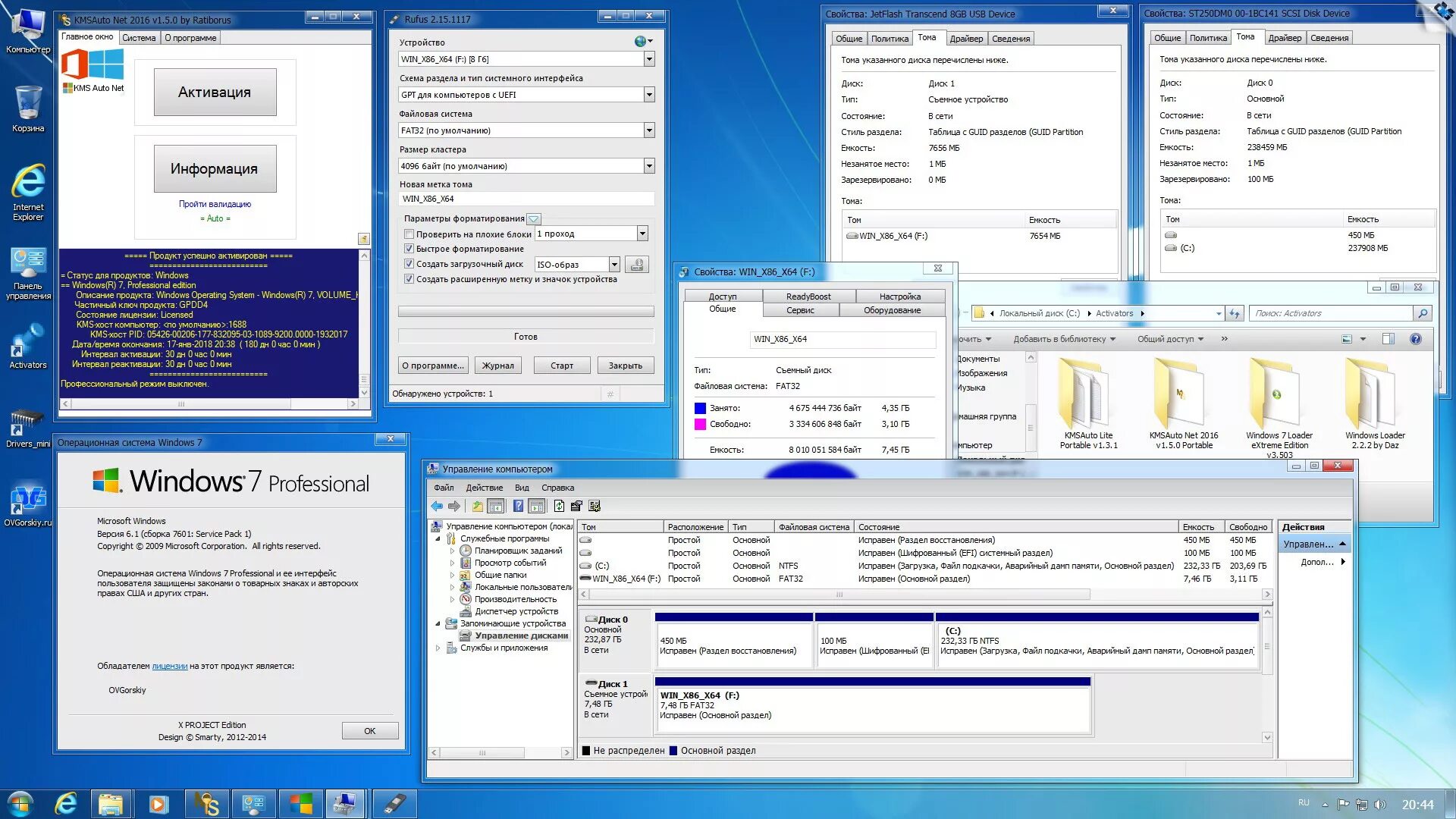Expand the Планировщик заданий tree node
The image size is (1456, 819).
pyautogui.click(x=453, y=551)
